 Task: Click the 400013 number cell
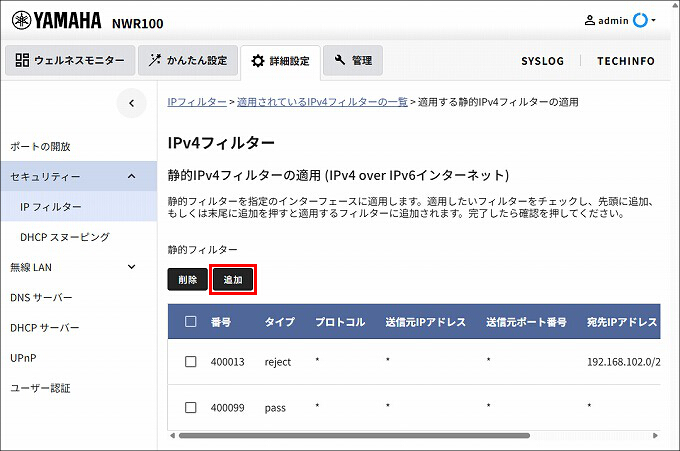[228, 362]
